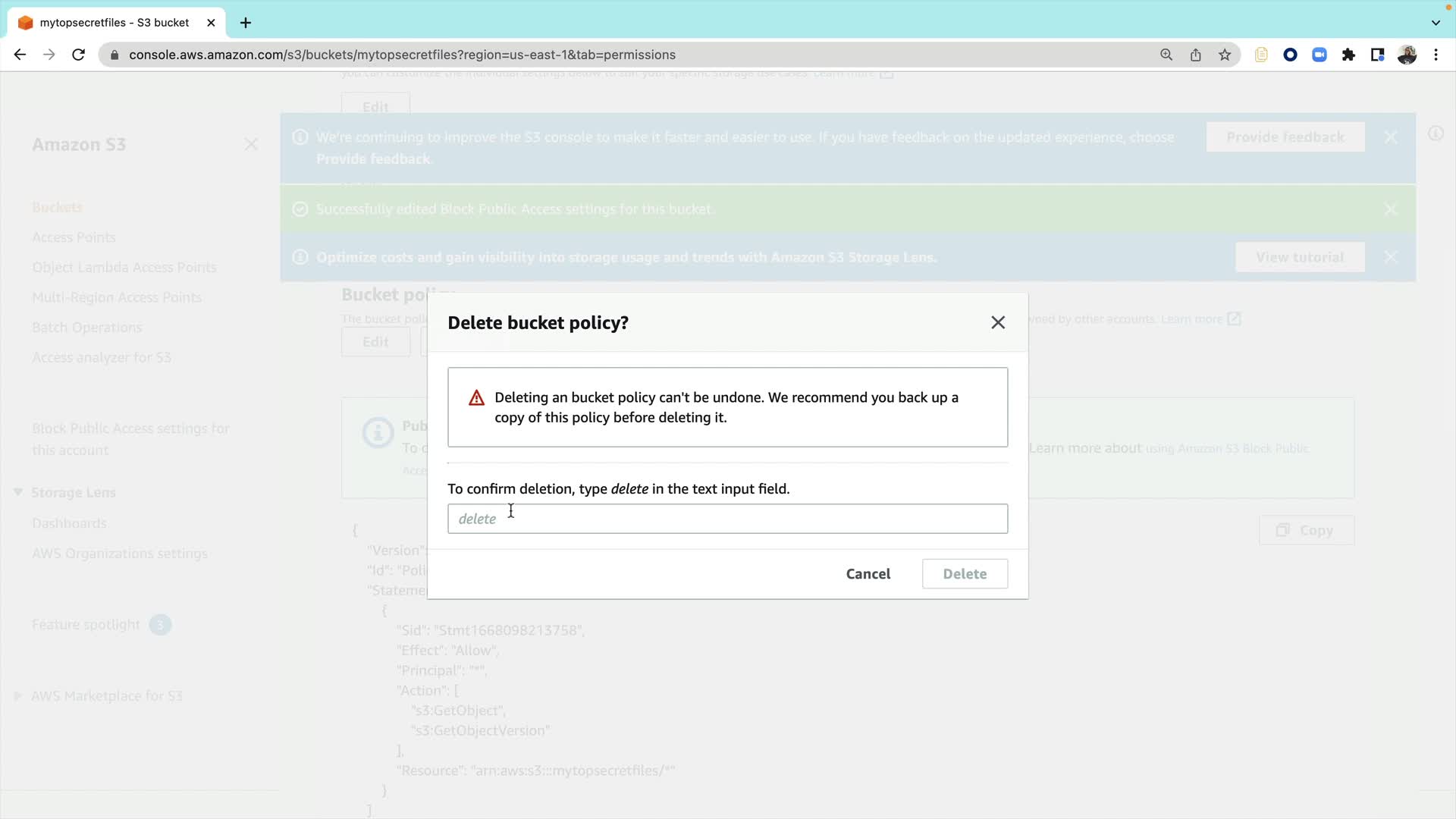The image size is (1456, 819).
Task: Open Access Points in sidebar
Action: 74,237
